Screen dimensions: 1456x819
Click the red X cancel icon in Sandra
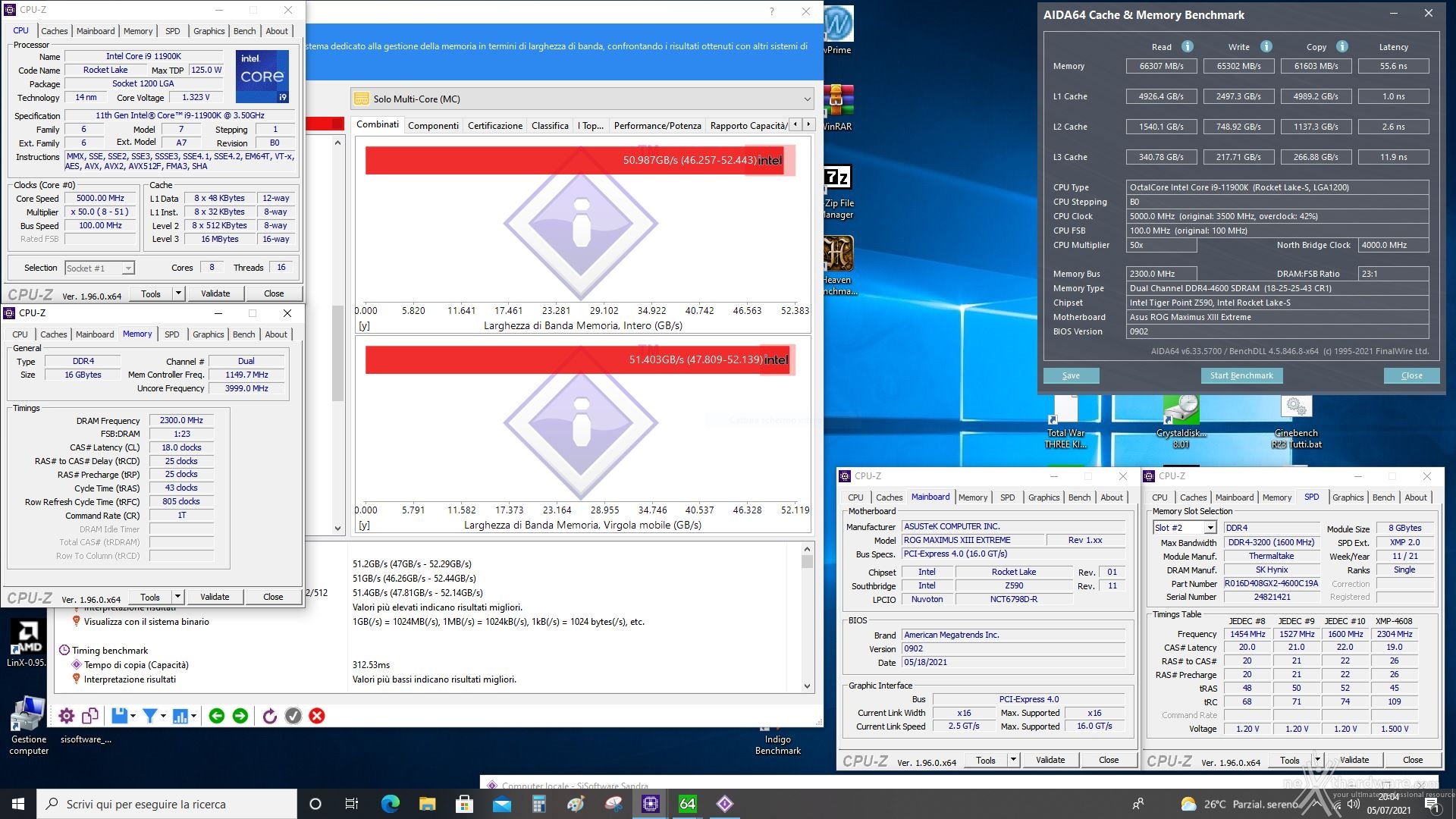(x=317, y=716)
